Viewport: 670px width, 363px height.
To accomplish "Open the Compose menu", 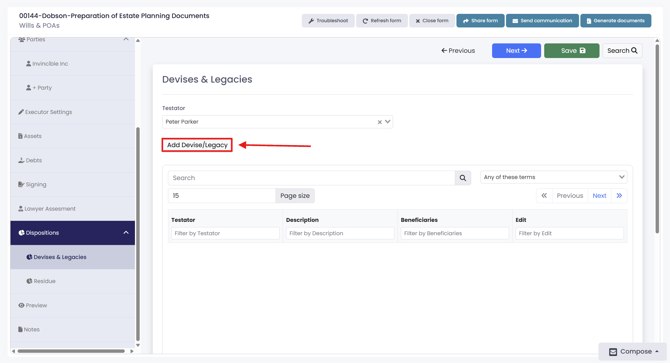I will pyautogui.click(x=633, y=351).
